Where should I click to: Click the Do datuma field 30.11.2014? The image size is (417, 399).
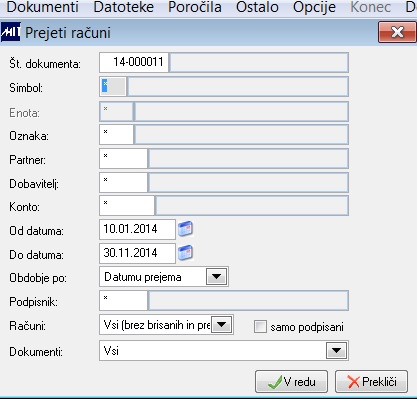(137, 253)
